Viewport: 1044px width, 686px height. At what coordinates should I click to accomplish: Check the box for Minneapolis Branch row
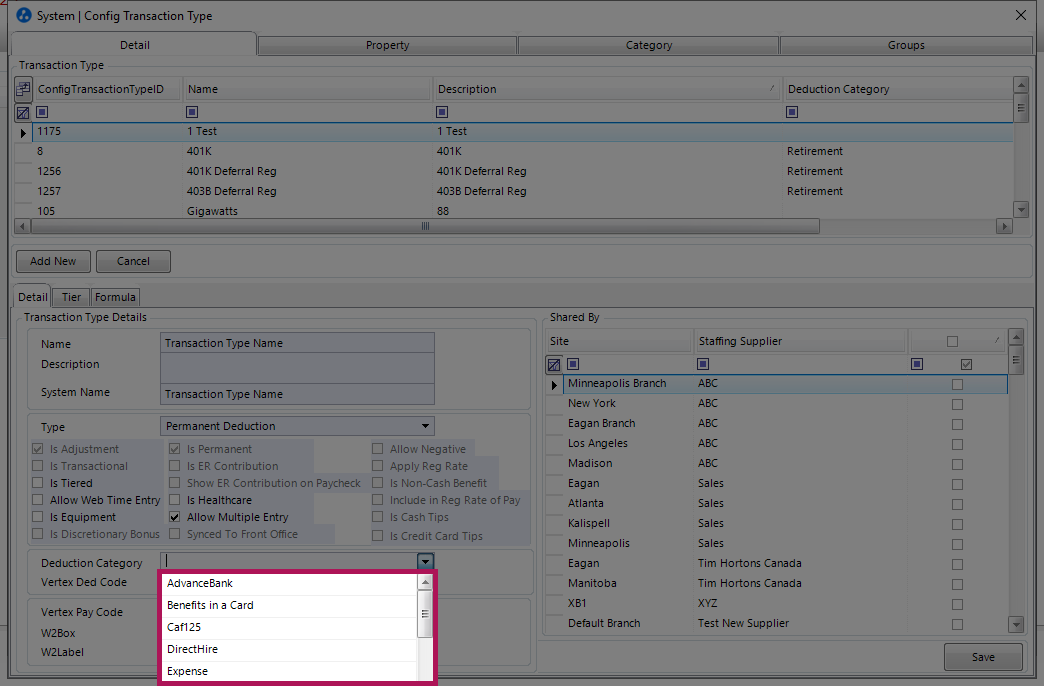click(957, 384)
